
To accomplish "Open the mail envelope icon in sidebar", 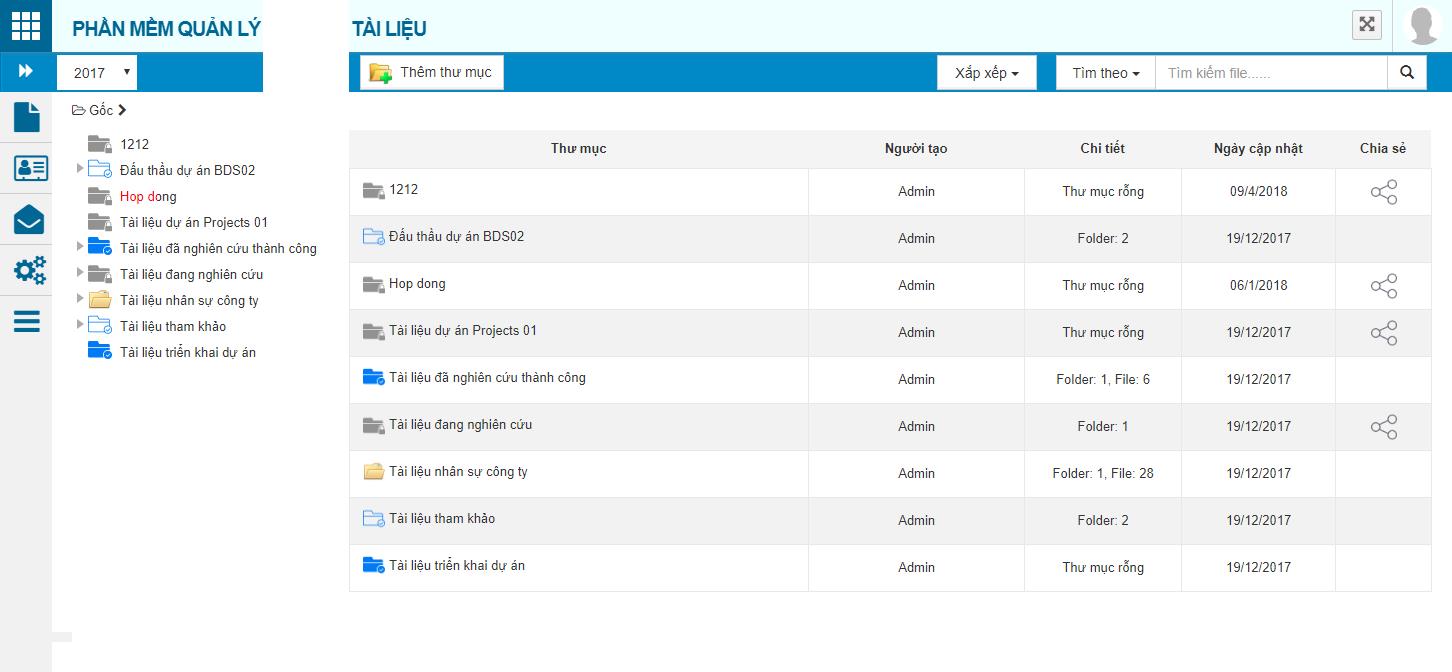I will click(28, 219).
